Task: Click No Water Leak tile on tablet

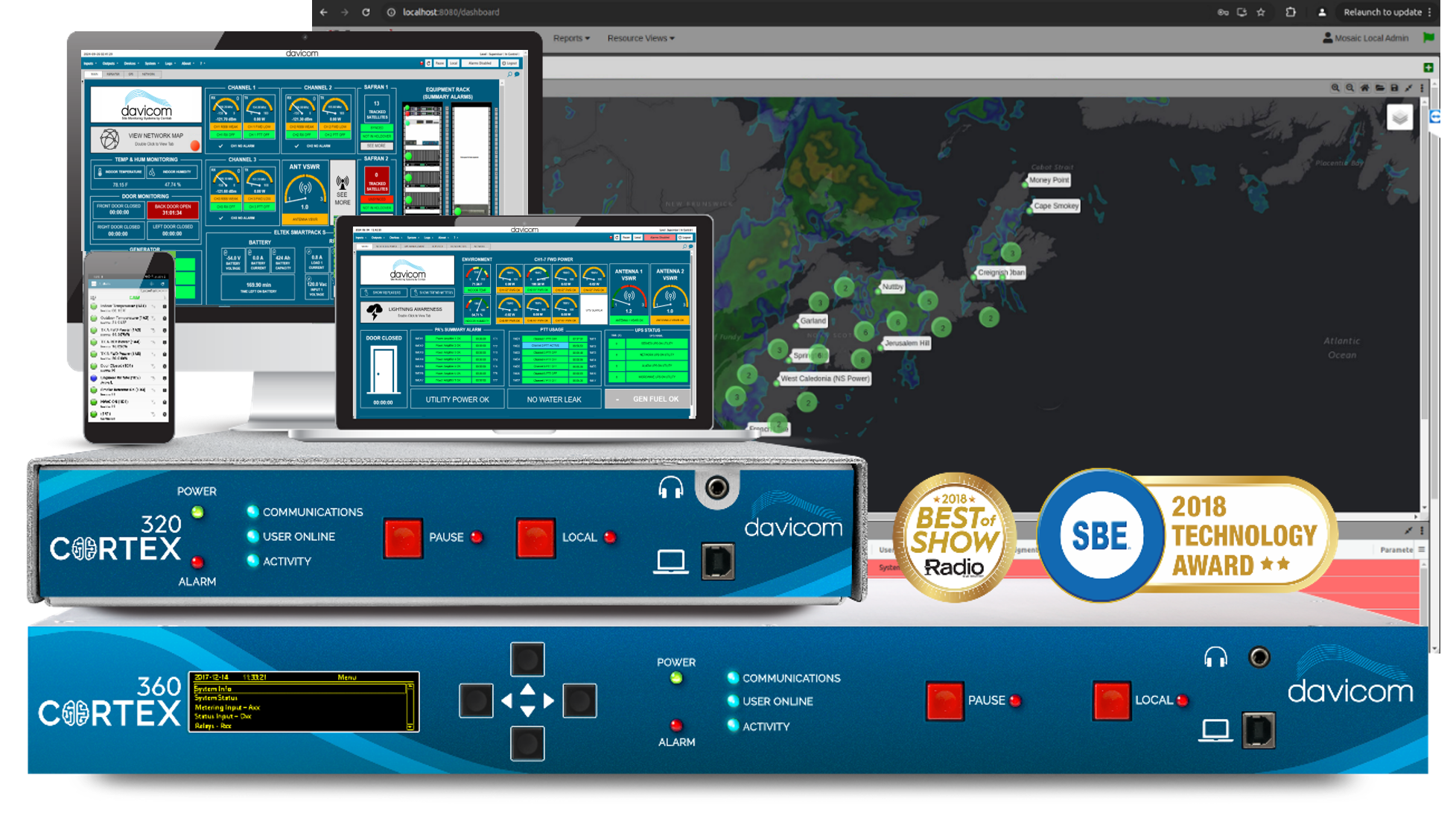Action: [553, 399]
